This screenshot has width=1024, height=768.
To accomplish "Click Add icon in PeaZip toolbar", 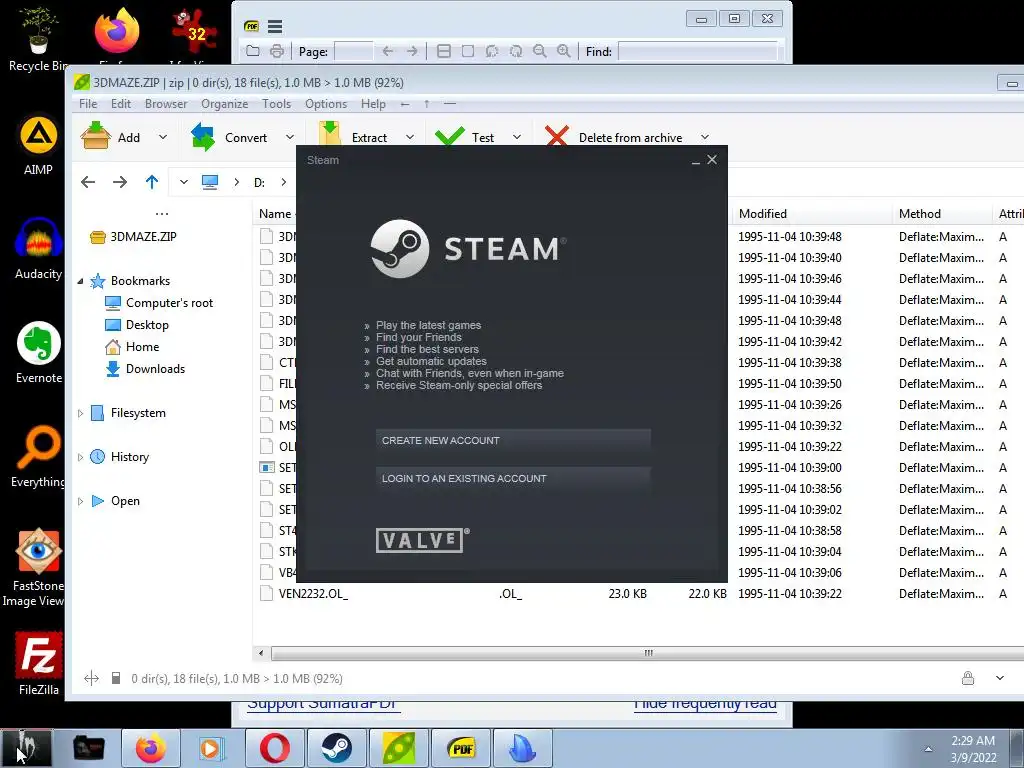I will (x=95, y=136).
